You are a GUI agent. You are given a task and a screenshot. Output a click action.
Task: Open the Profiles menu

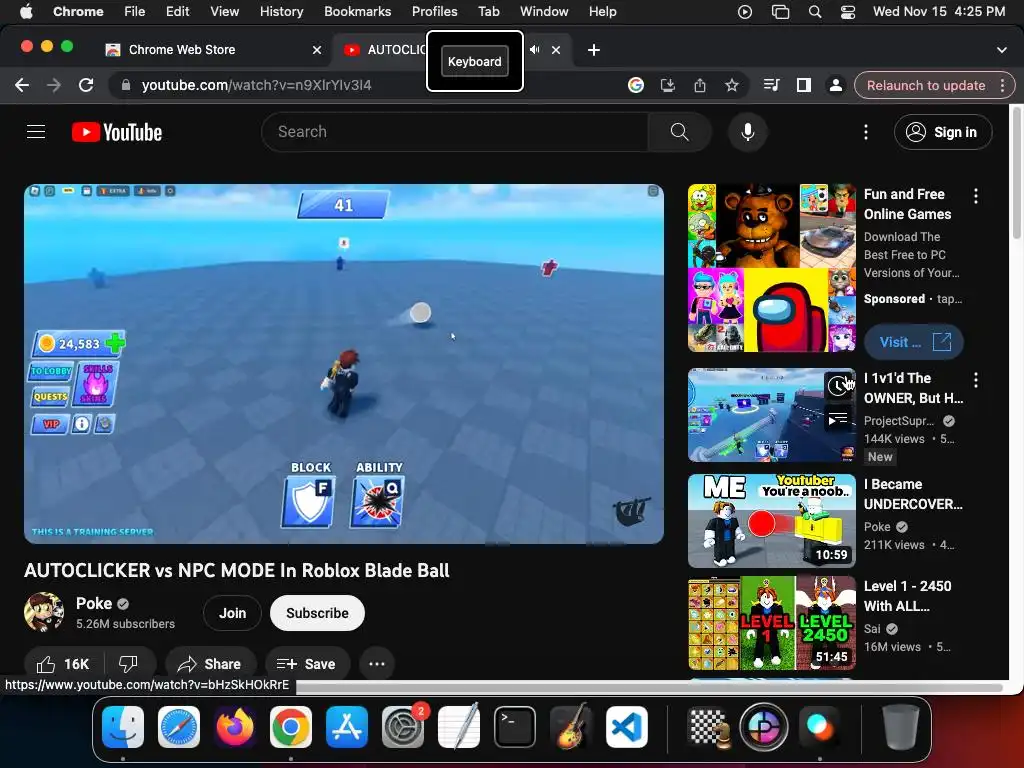click(434, 11)
